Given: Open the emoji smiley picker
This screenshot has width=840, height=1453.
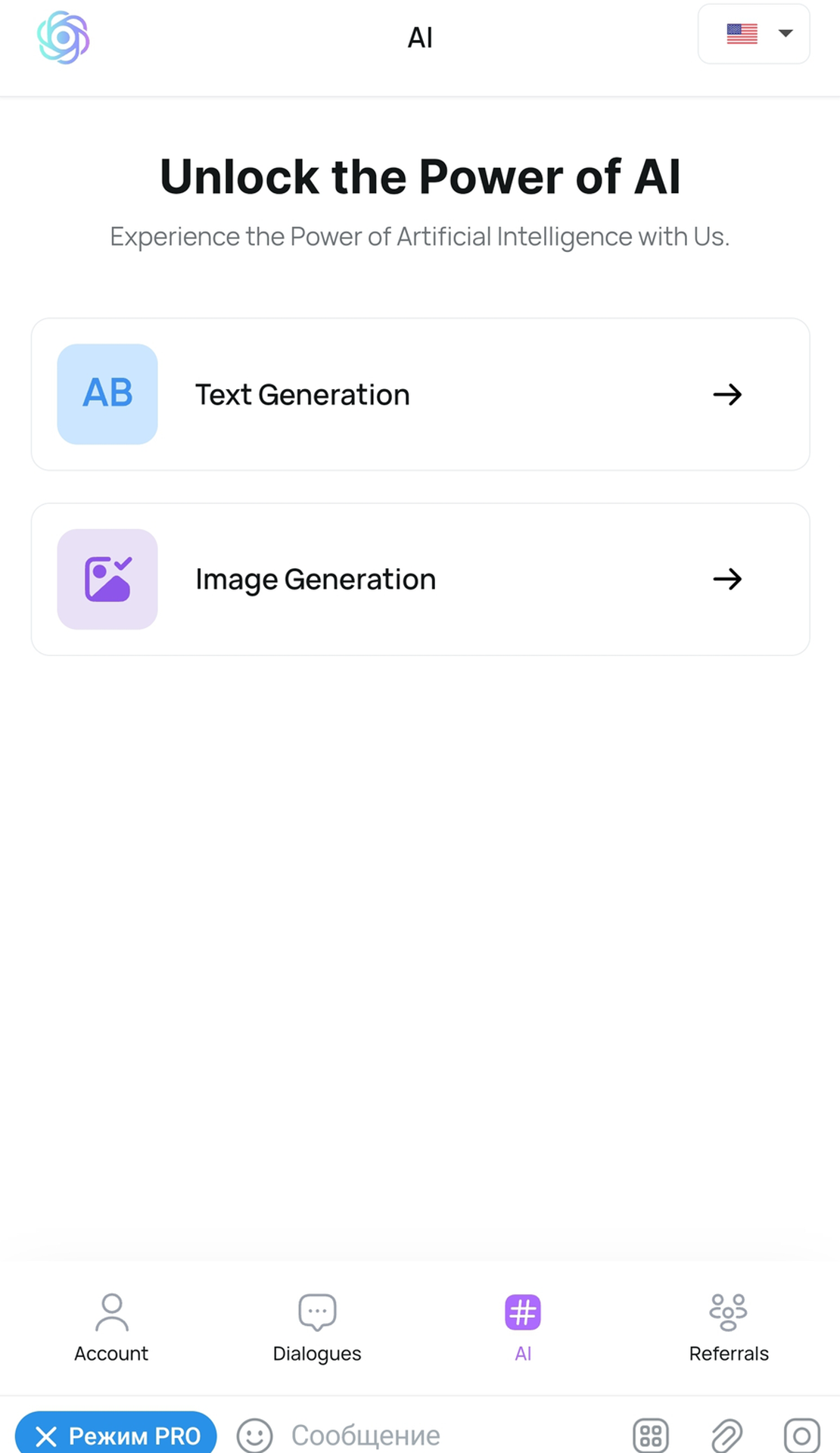Looking at the screenshot, I should tap(254, 1435).
